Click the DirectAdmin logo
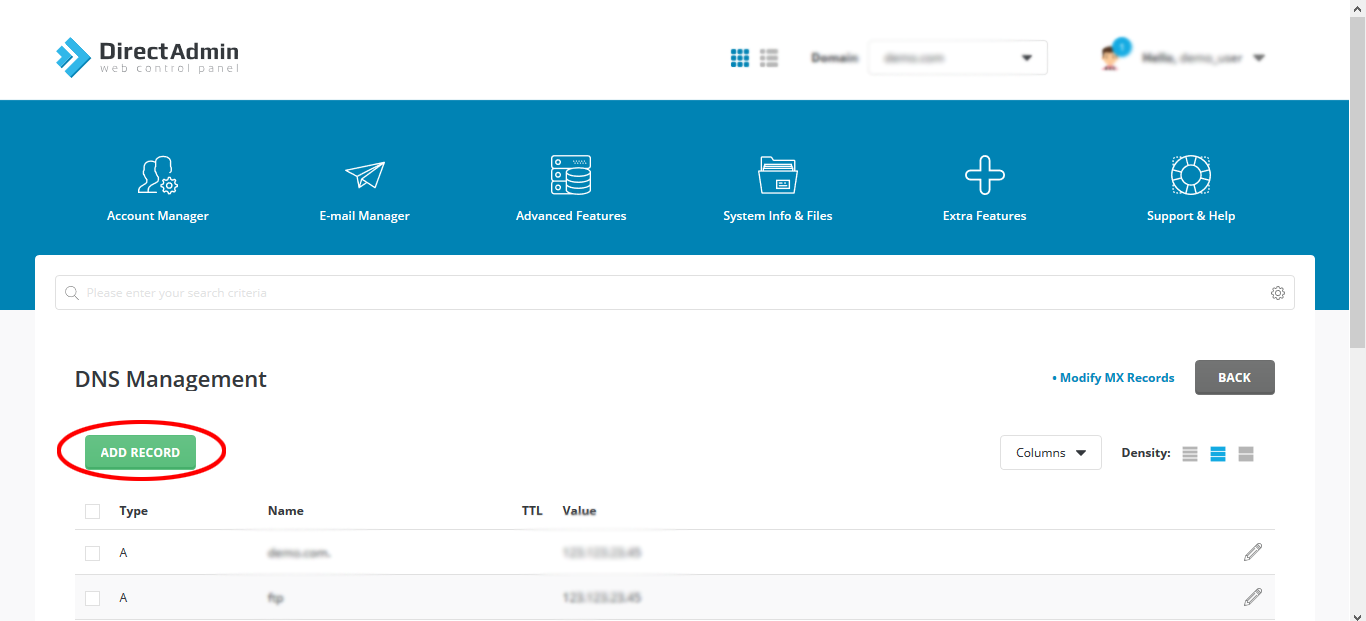This screenshot has width=1366, height=621. pos(147,57)
